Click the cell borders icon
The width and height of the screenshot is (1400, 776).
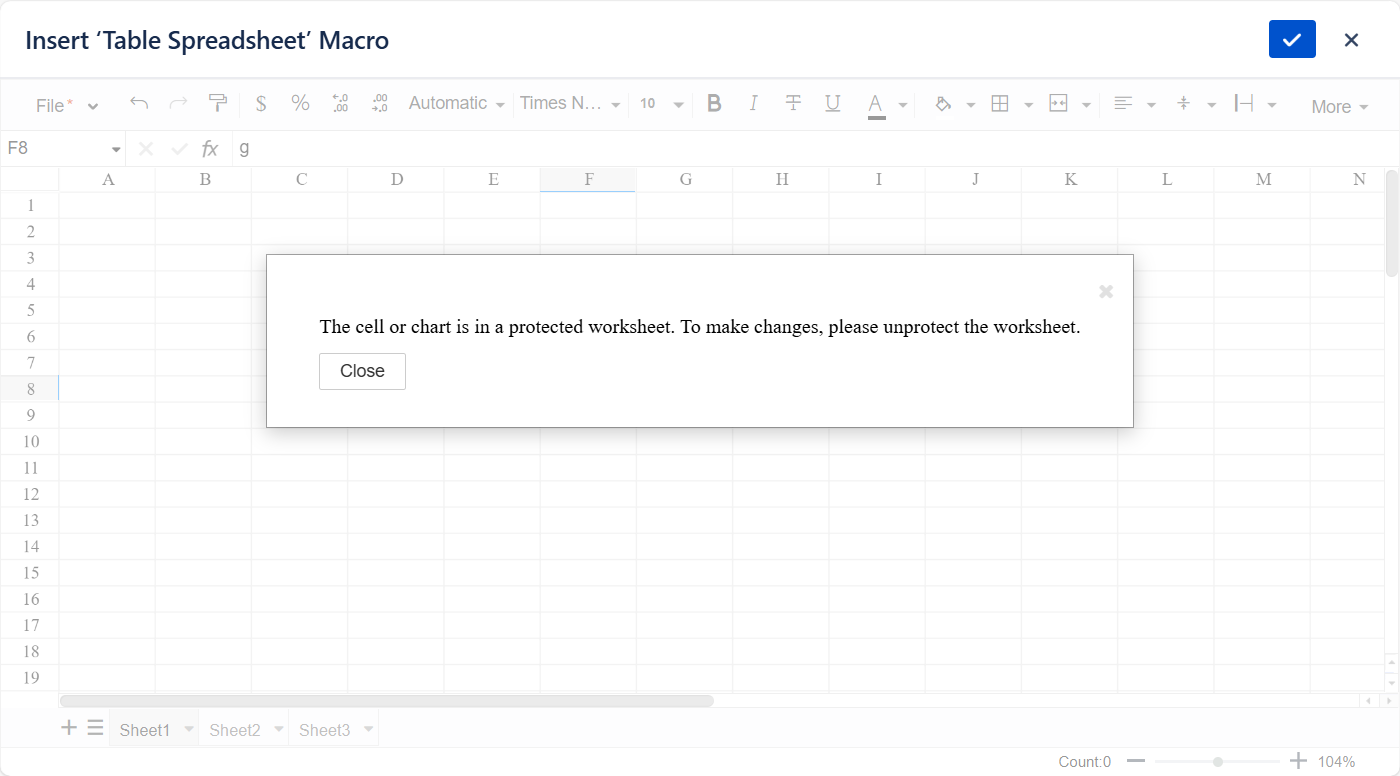click(x=999, y=103)
